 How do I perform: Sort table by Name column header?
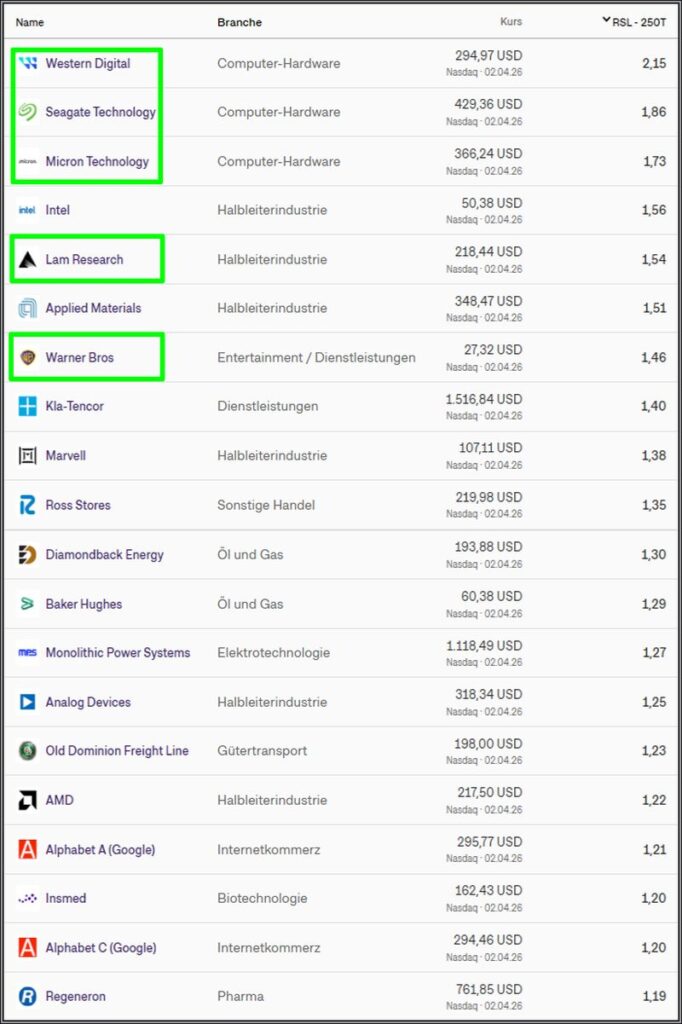point(30,22)
